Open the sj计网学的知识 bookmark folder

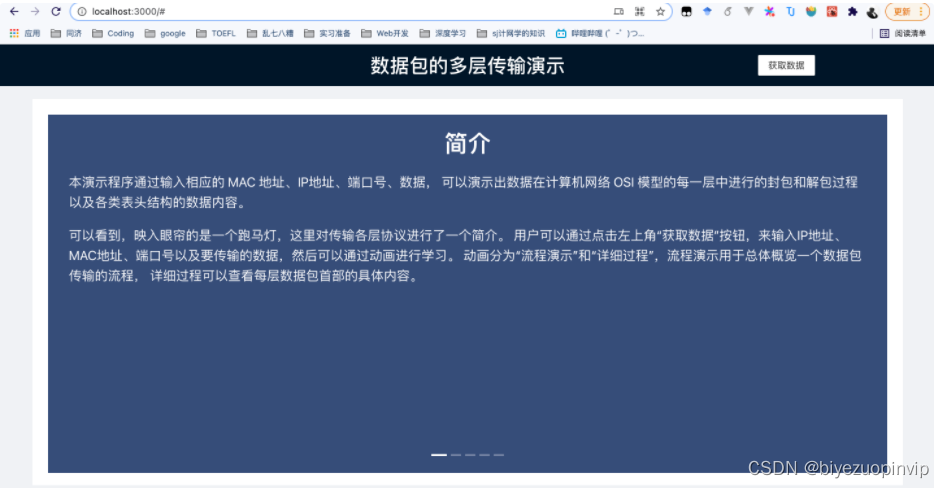click(x=511, y=33)
